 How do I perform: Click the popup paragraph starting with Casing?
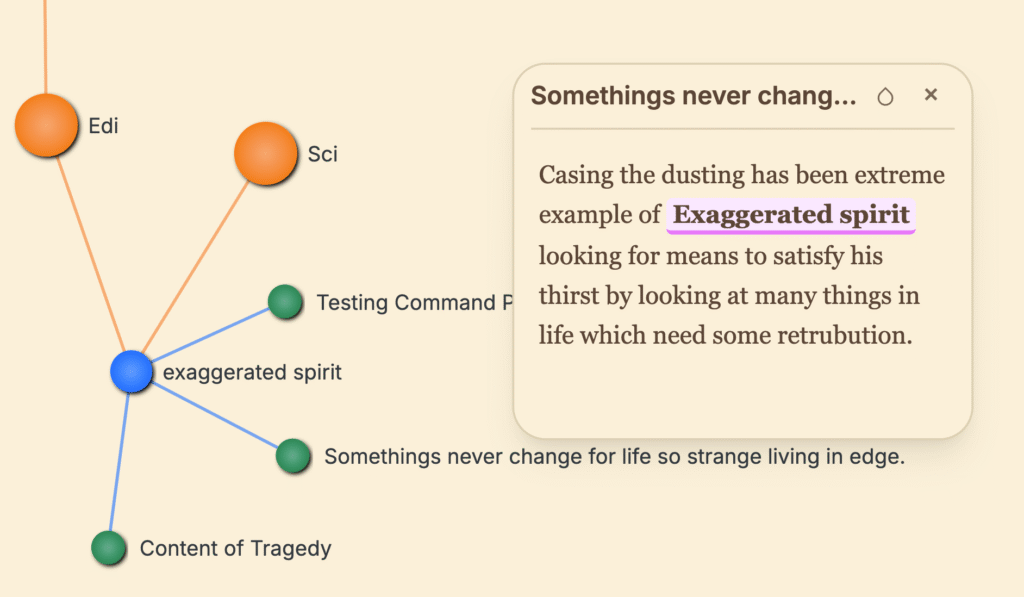coord(741,255)
